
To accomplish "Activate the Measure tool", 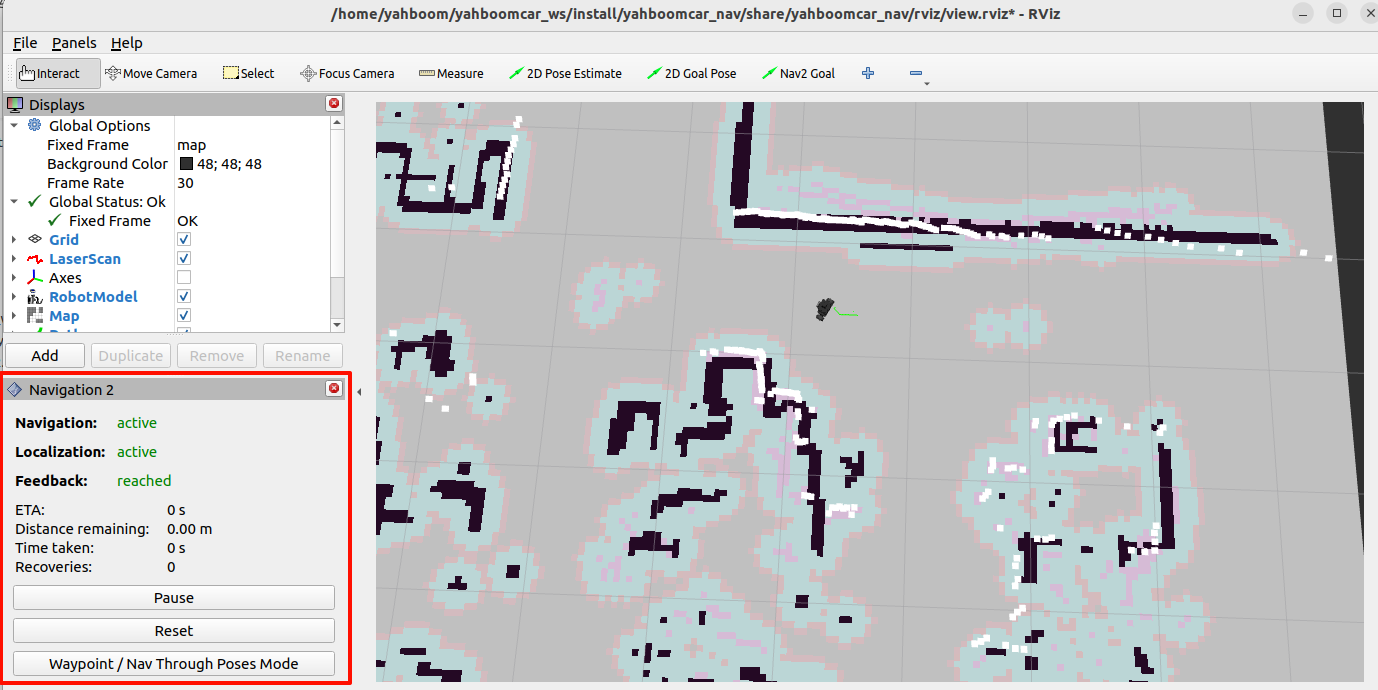I will click(451, 73).
